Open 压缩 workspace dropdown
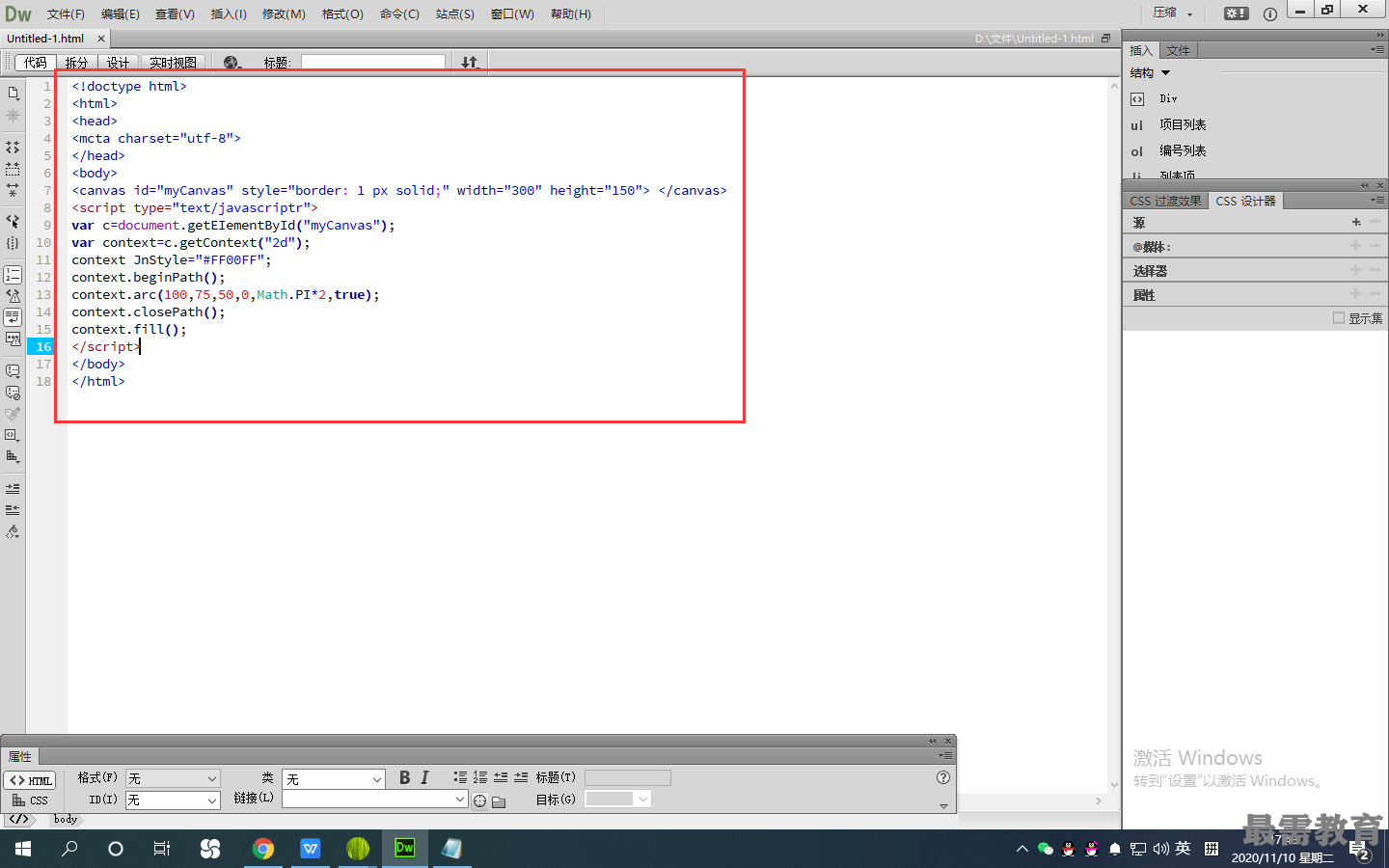 point(1173,14)
